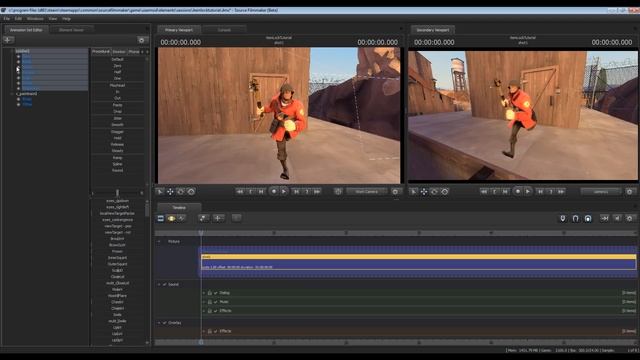Expand the Dialog sound track
Image resolution: width=640 pixels, height=360 pixels.
click(x=204, y=293)
